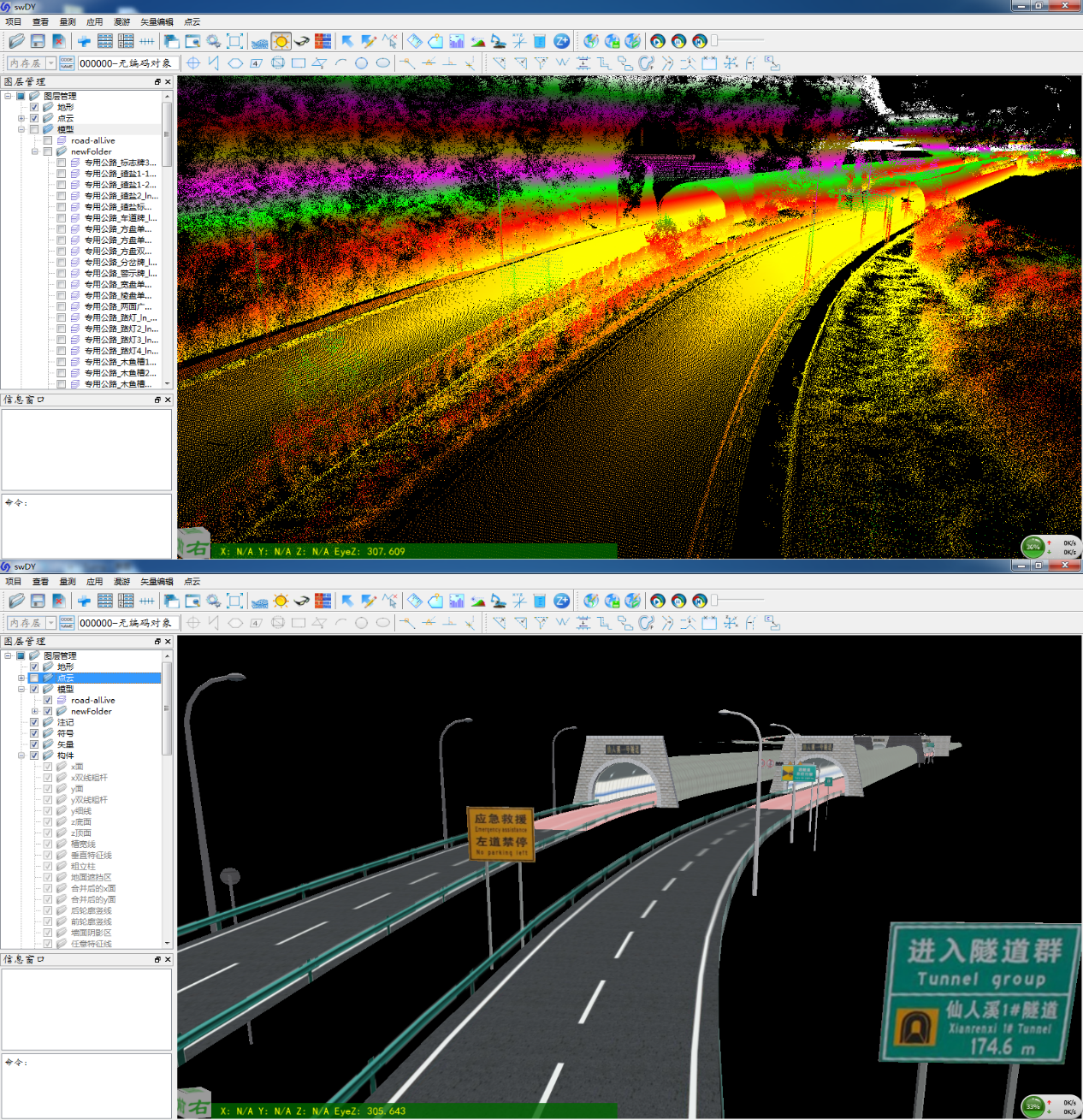The image size is (1083, 1120).
Task: Select the circle drawing tool in upper window
Action: point(361,63)
